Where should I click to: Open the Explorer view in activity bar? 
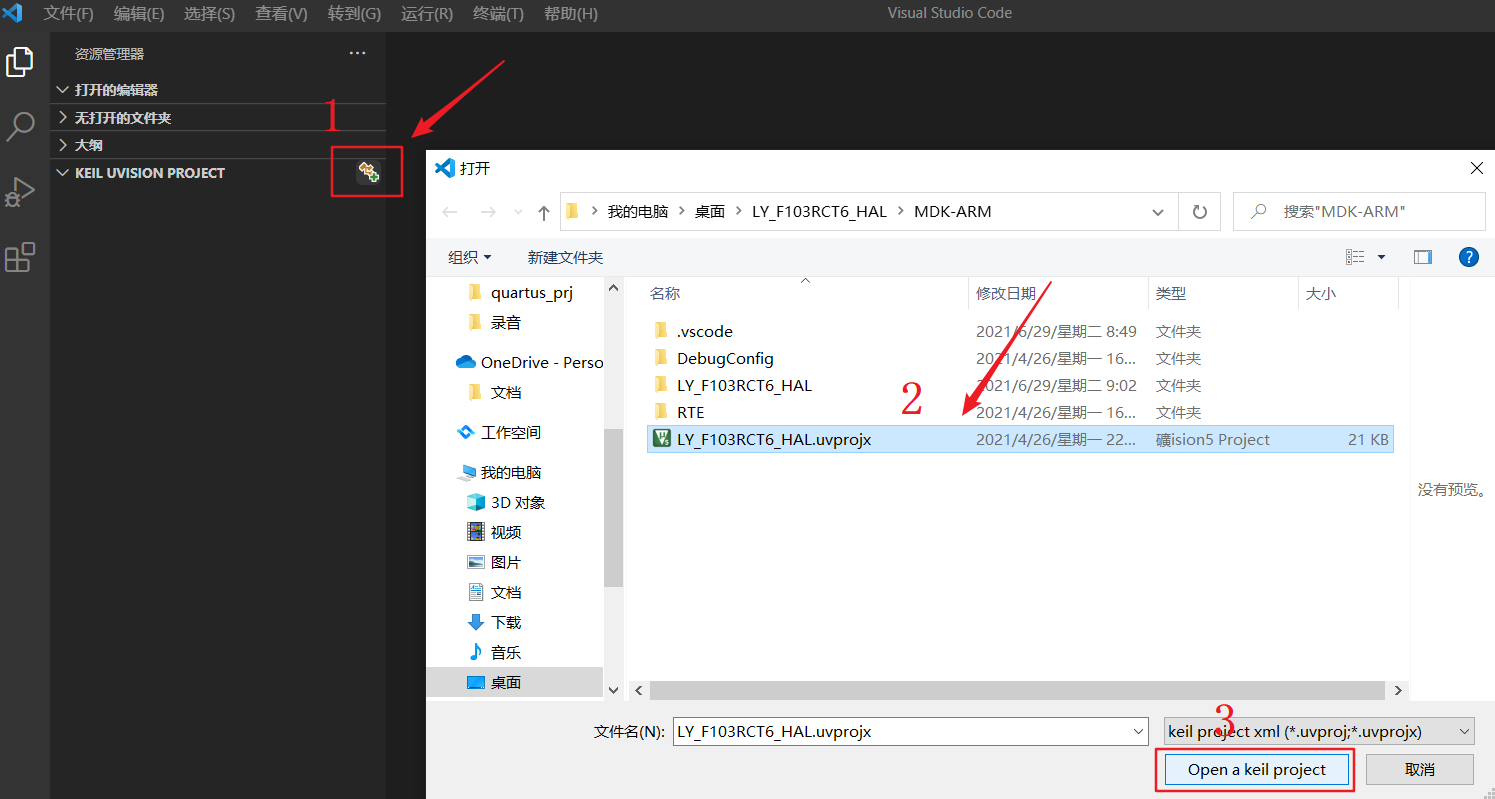point(20,62)
